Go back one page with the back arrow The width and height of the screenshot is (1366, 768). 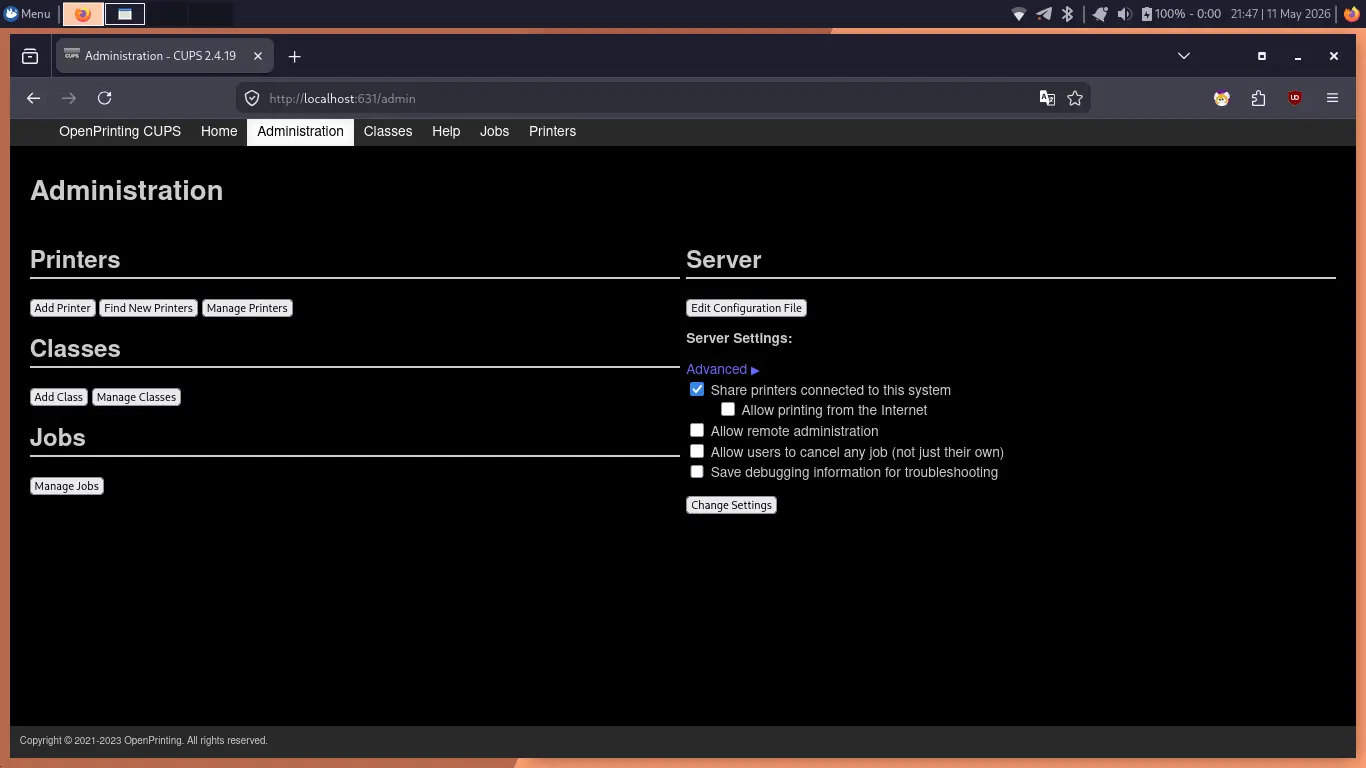coord(33,98)
